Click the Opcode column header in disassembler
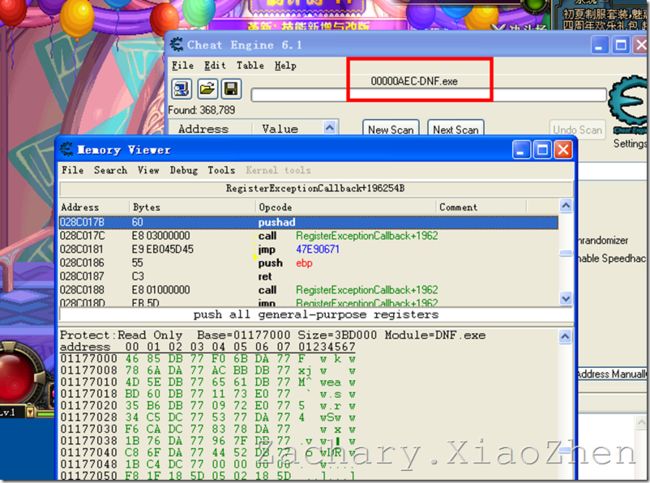The height and width of the screenshot is (483, 650). click(346, 207)
